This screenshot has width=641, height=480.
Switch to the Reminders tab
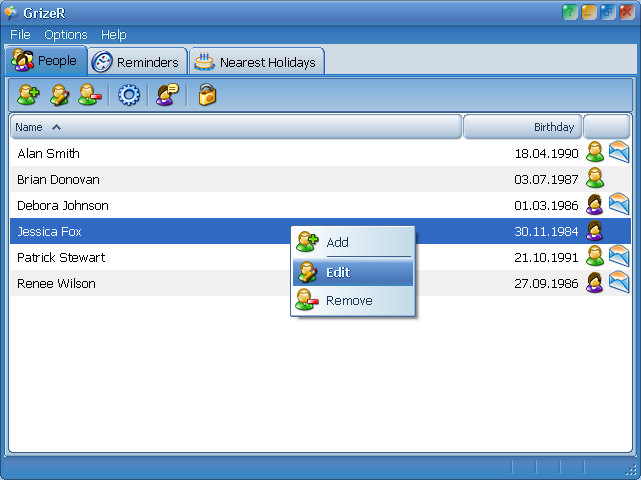click(x=138, y=62)
